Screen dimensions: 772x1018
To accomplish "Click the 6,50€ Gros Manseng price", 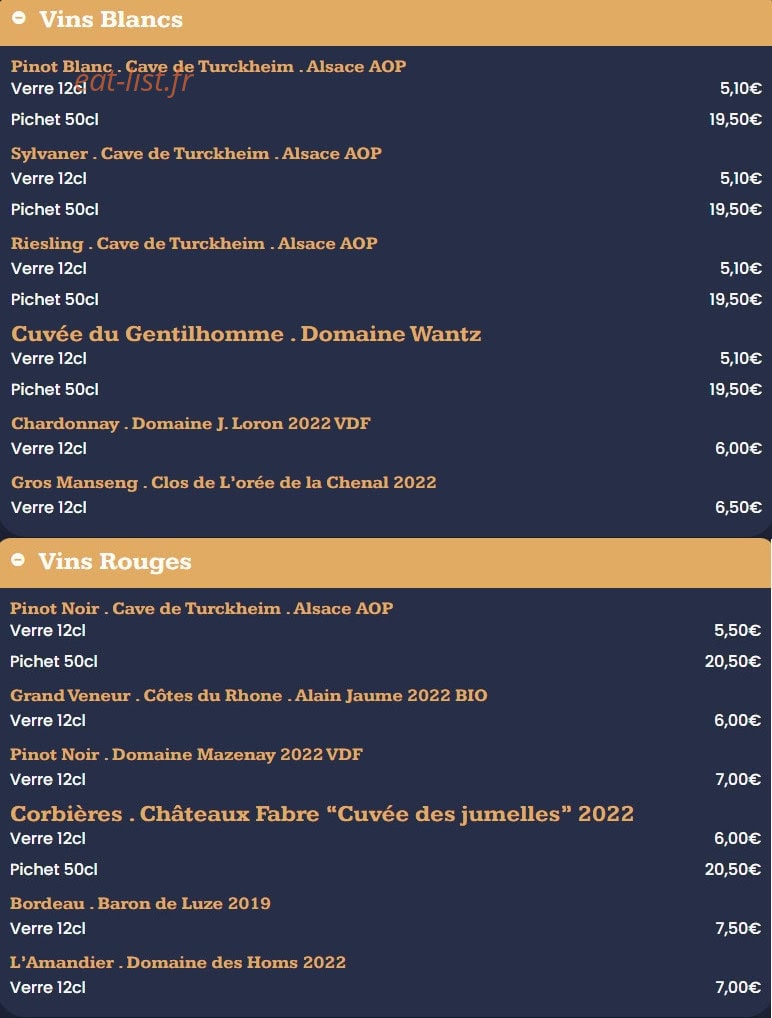I will (x=738, y=508).
